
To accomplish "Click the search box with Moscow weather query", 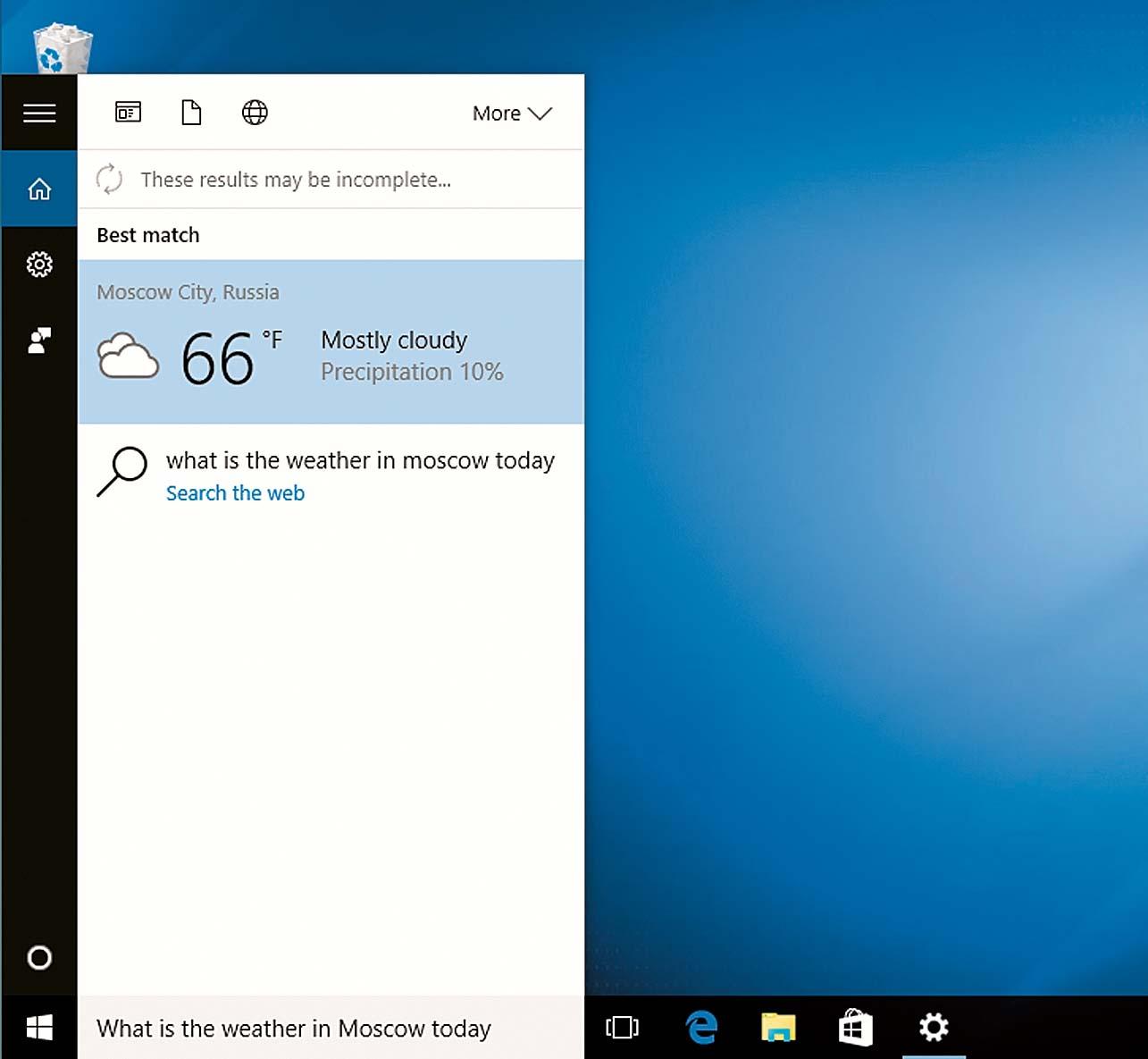I will [331, 1029].
